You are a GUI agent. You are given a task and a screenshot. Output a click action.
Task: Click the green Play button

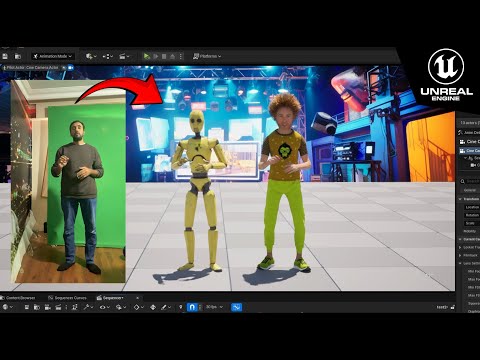point(147,56)
